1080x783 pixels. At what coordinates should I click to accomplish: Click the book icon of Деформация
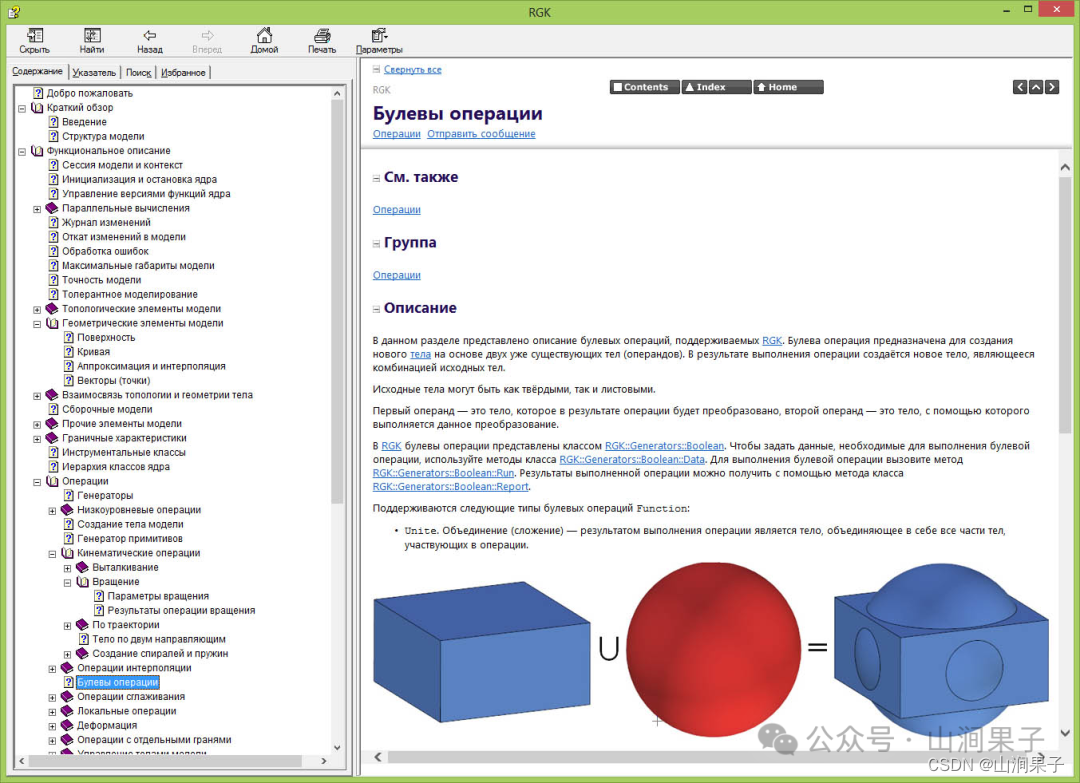pos(68,725)
